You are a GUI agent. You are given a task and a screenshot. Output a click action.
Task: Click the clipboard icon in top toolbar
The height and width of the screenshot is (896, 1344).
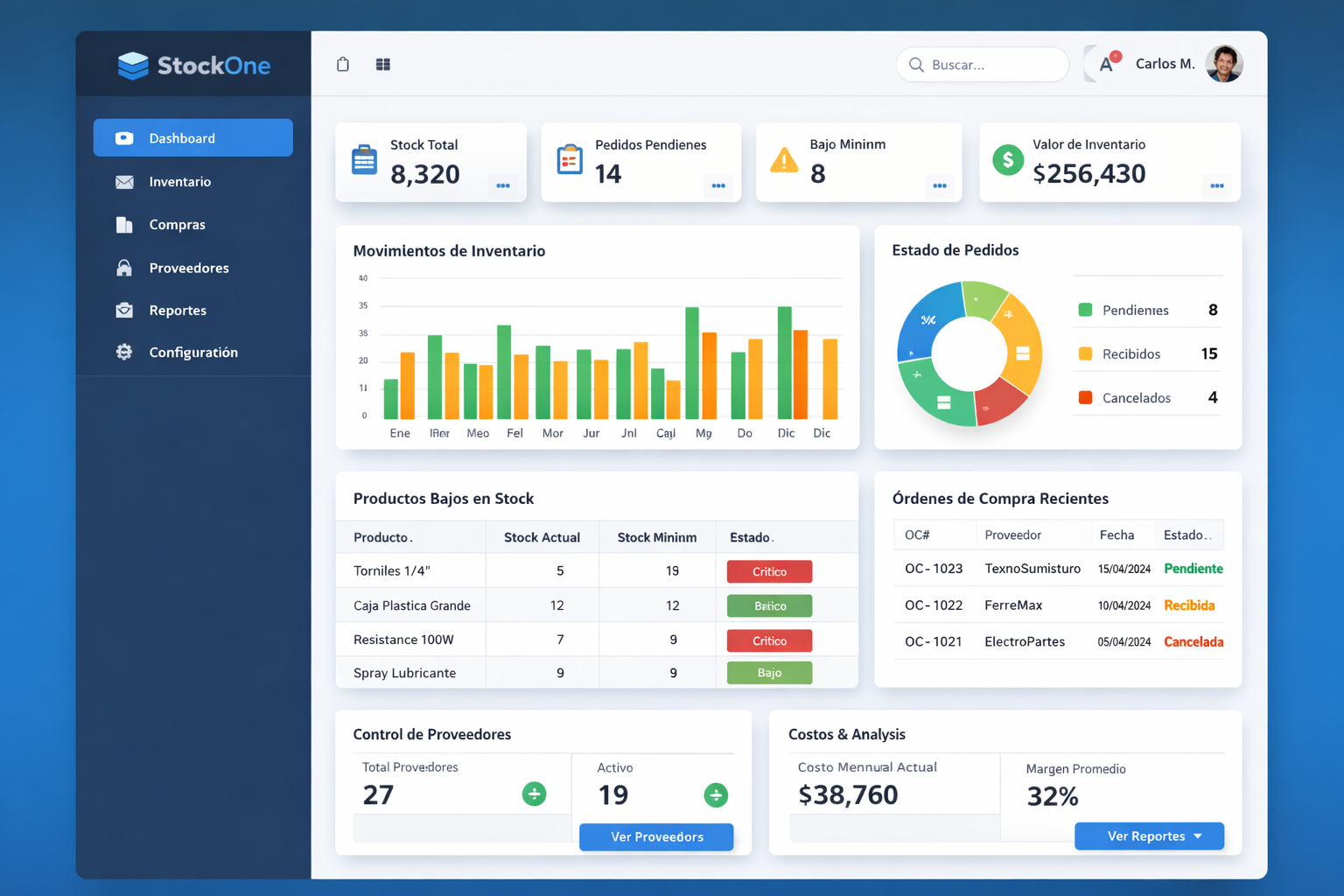coord(343,64)
